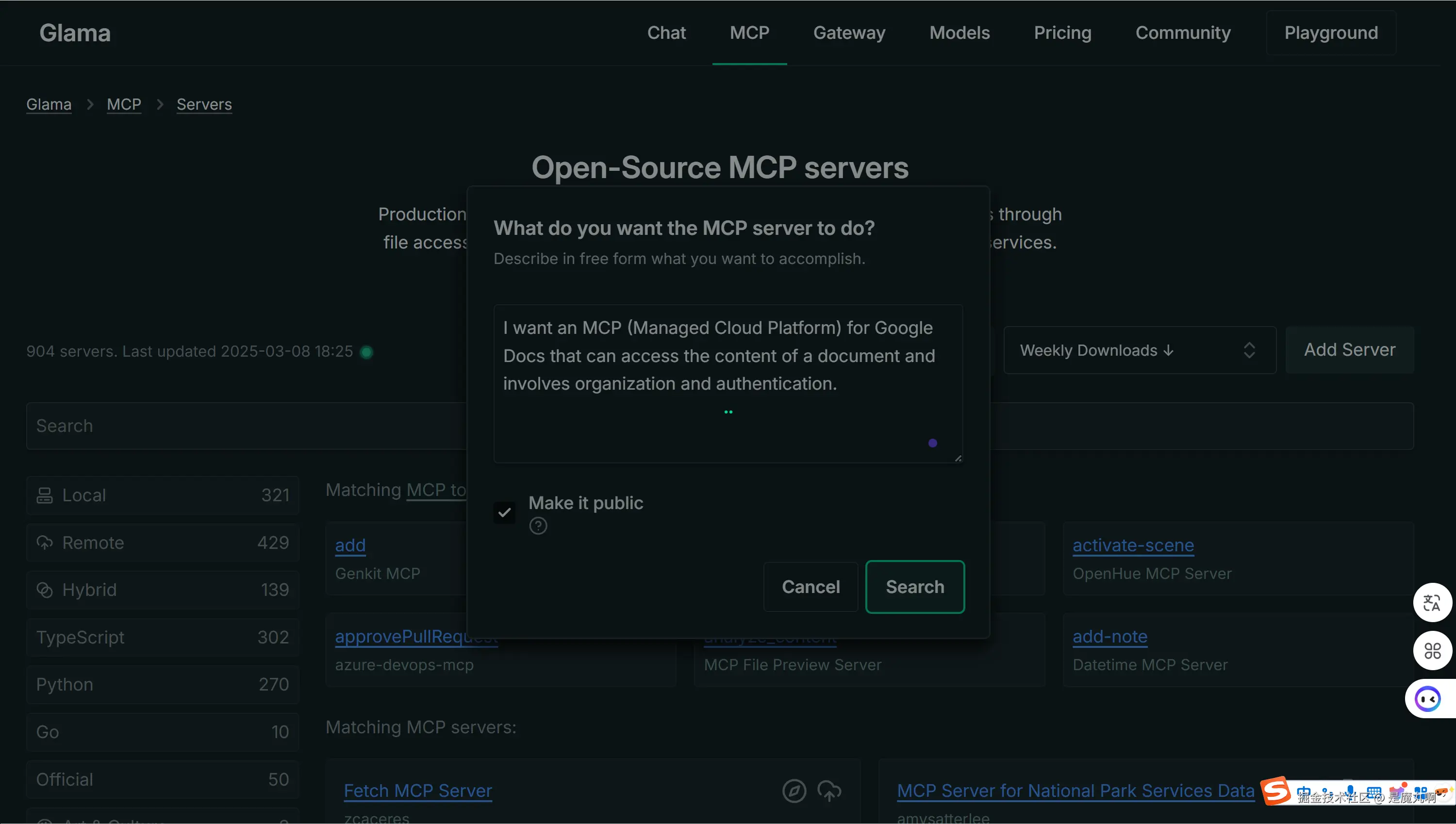Viewport: 1456px width, 824px height.
Task: Click the 'MCP File Preview Server' text
Action: click(x=792, y=664)
